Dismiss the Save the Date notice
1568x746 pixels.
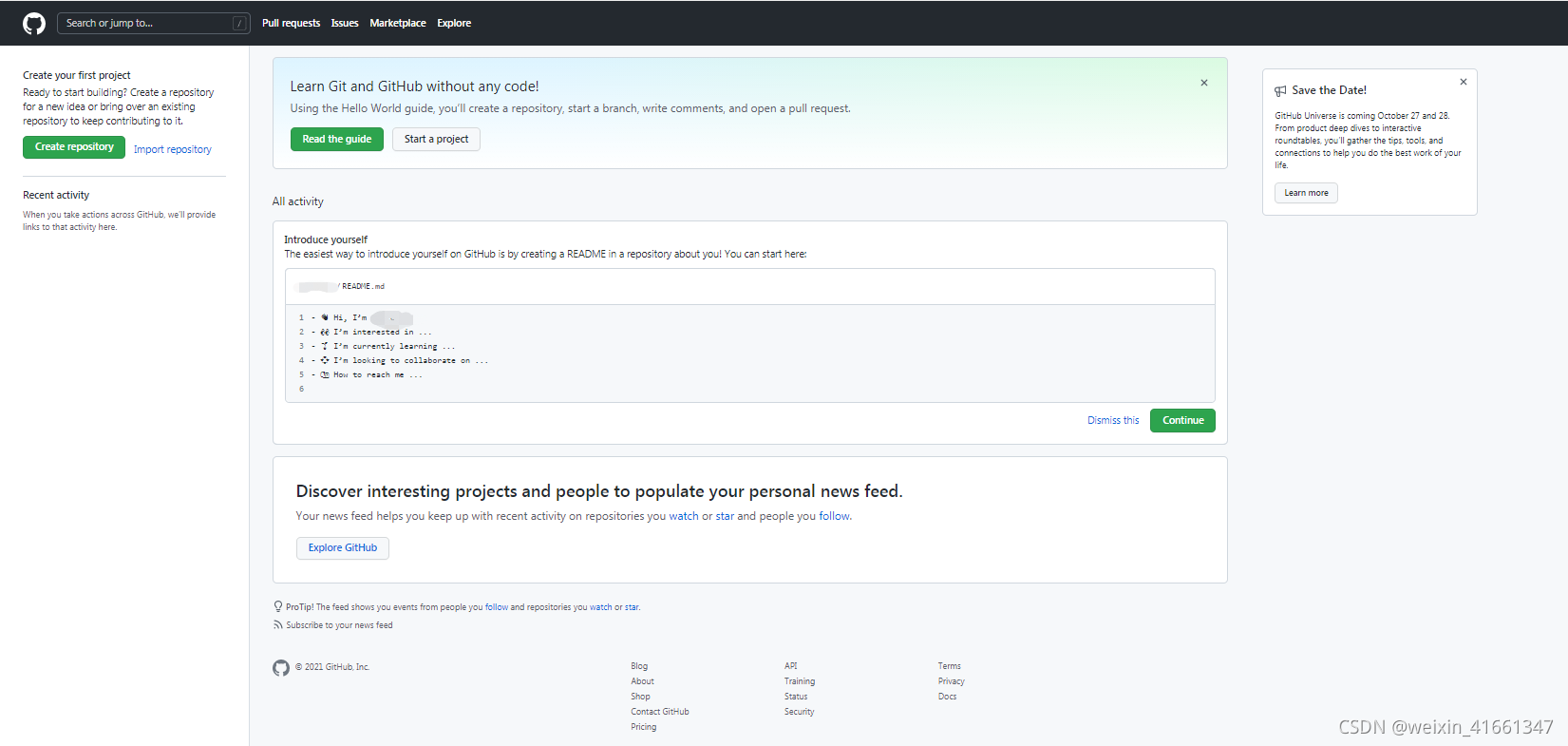click(x=1464, y=82)
